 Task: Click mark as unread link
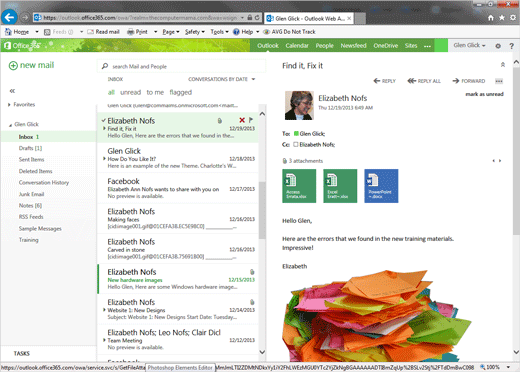point(484,94)
